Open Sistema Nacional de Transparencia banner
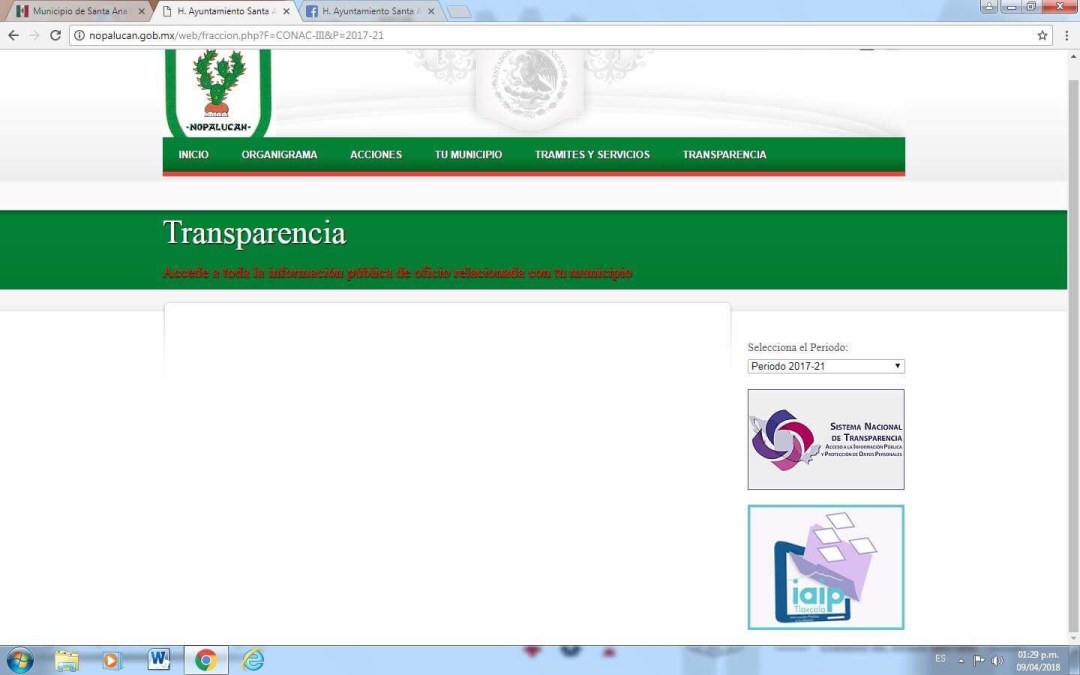1080x675 pixels. click(x=825, y=439)
